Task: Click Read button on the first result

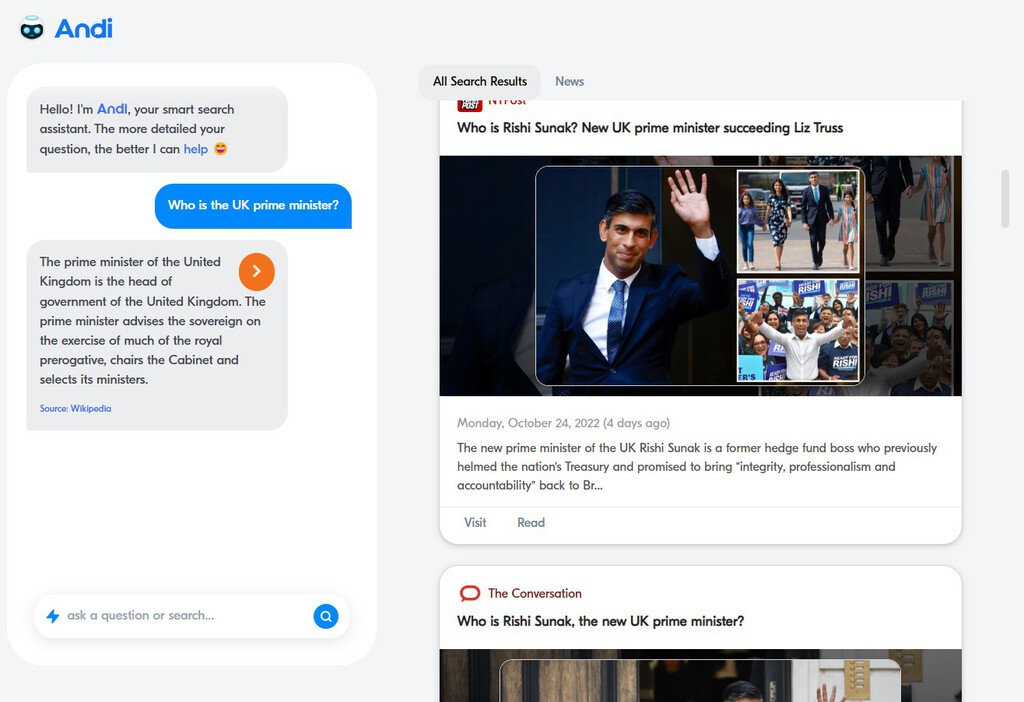Action: click(530, 523)
